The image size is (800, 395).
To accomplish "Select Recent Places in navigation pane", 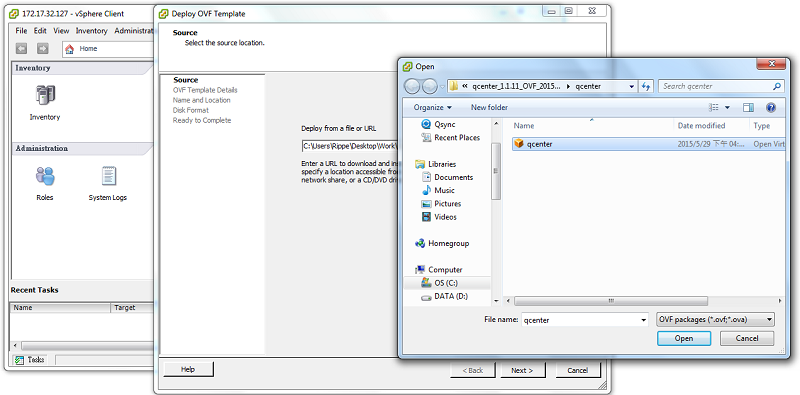I will (451, 137).
